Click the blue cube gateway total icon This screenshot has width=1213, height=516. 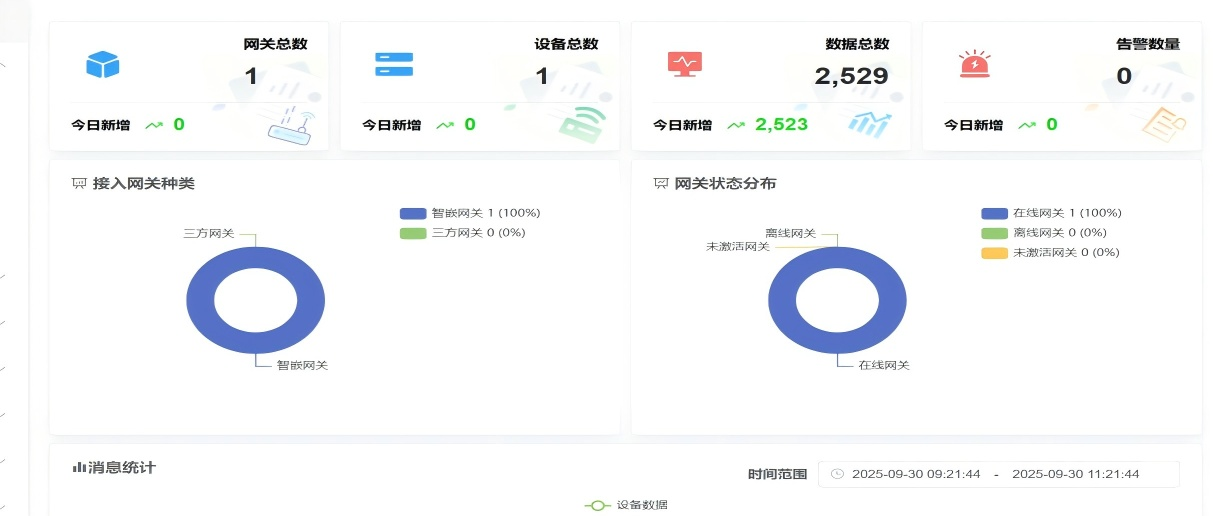click(102, 64)
